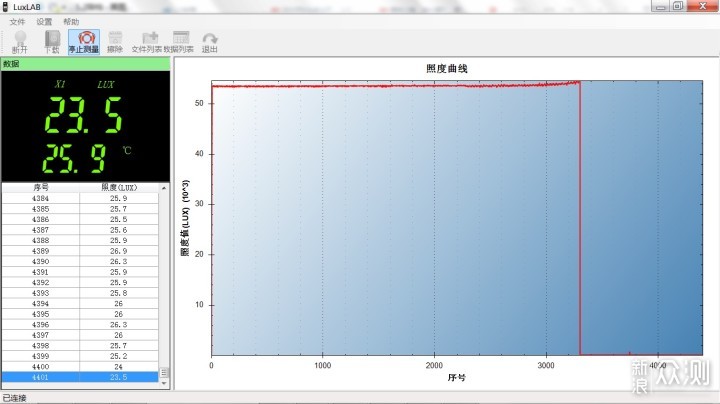Screen dimensions: 720x404
Task: Click the 下载 (Download) toolbar icon
Action: pos(52,42)
